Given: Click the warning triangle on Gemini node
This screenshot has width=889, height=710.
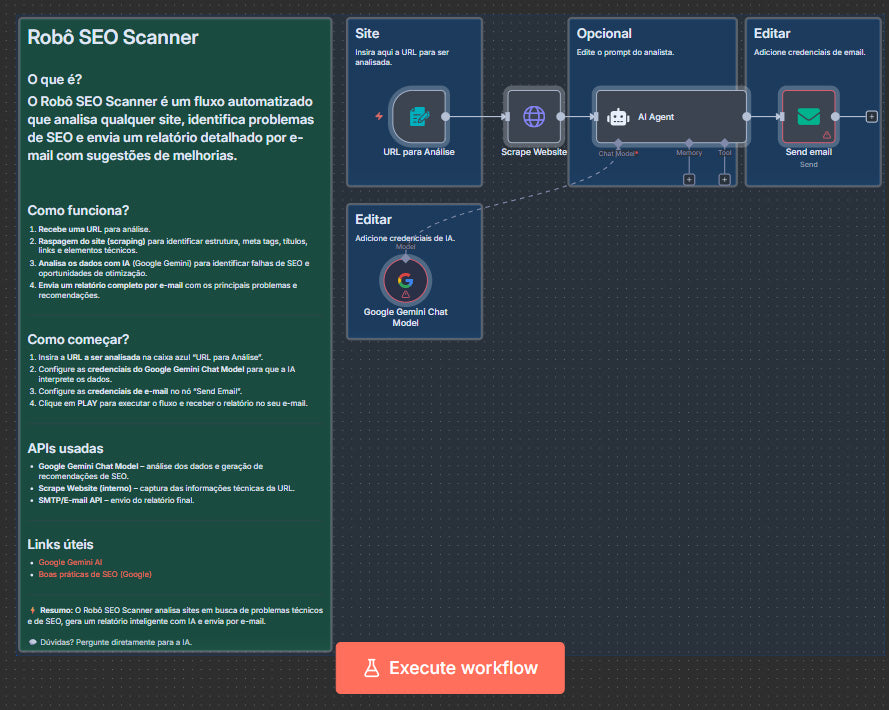Looking at the screenshot, I should [x=405, y=296].
